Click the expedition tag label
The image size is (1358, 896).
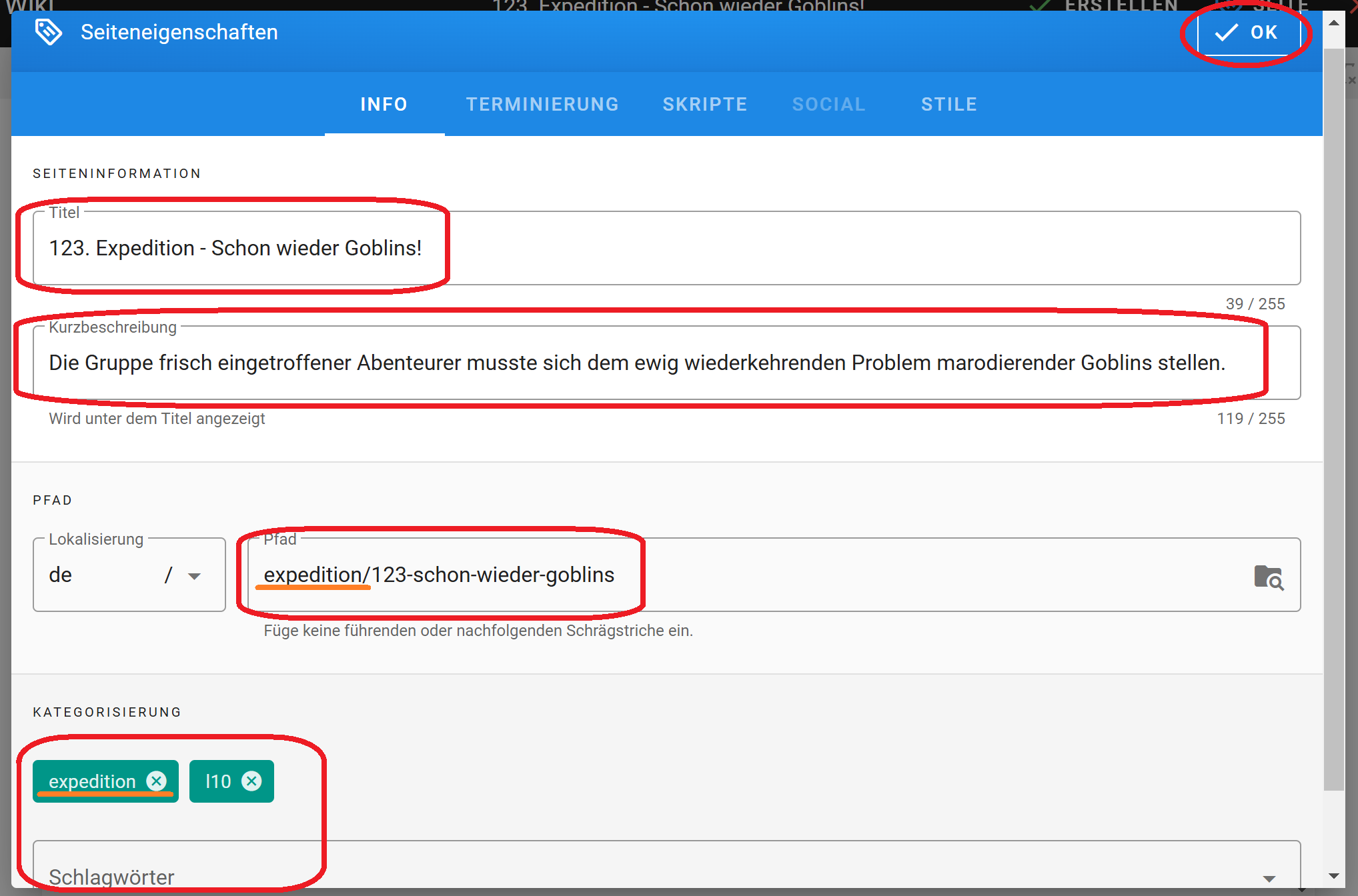92,781
